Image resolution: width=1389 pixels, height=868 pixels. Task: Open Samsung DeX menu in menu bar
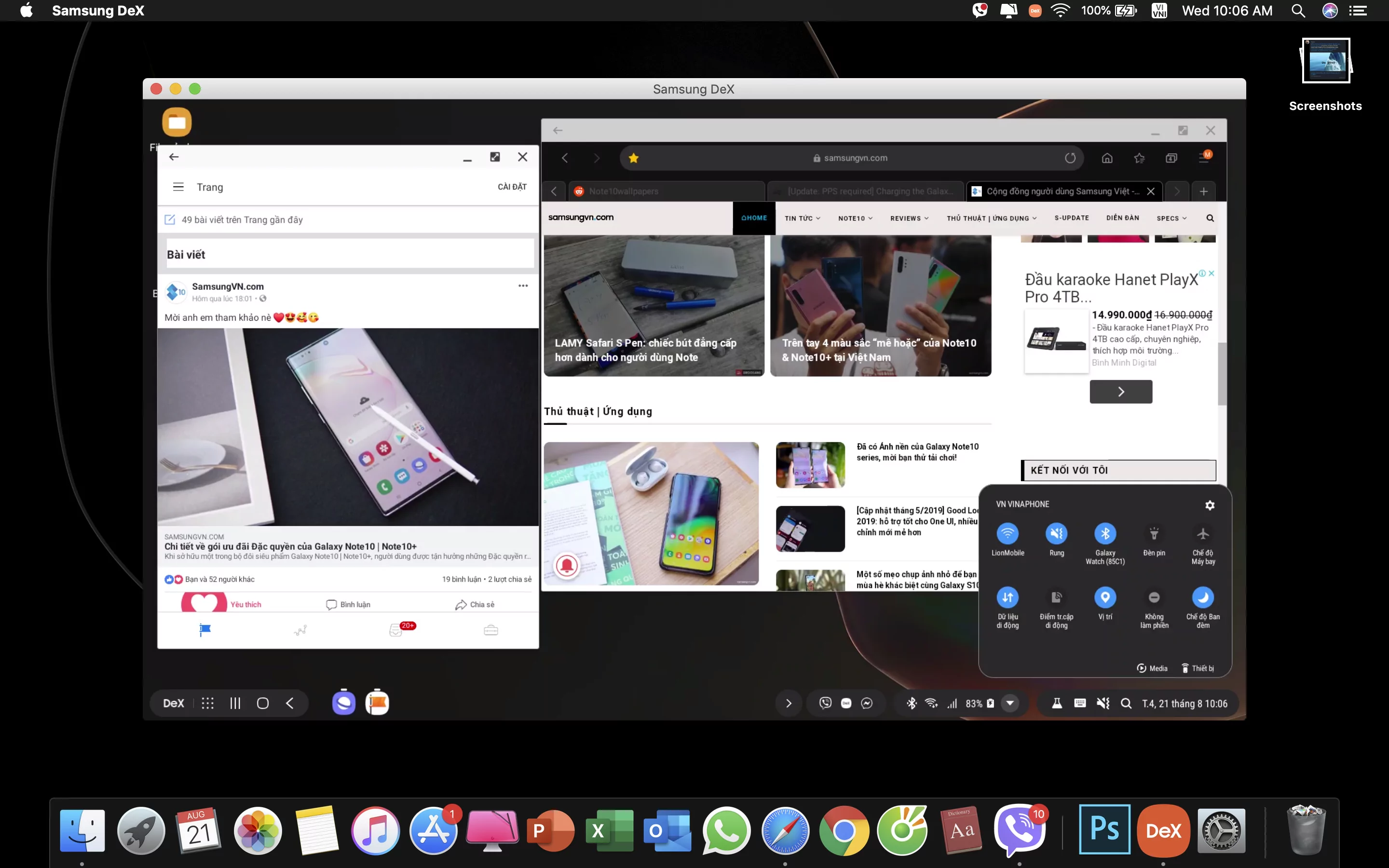[97, 10]
